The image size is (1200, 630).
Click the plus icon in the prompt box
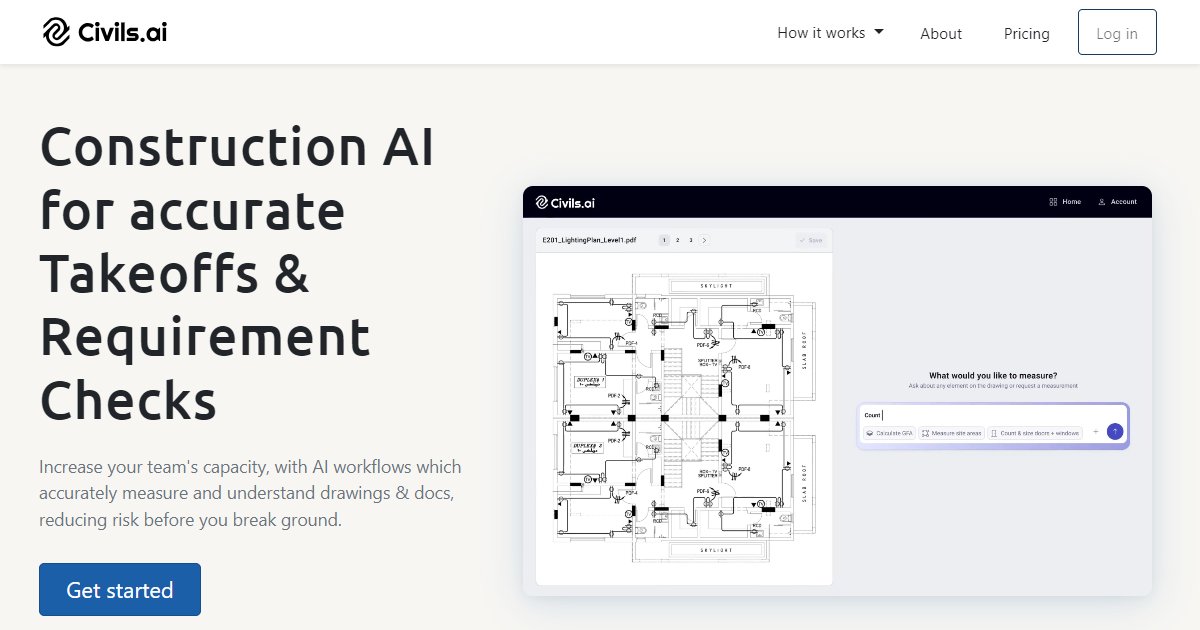[1095, 432]
